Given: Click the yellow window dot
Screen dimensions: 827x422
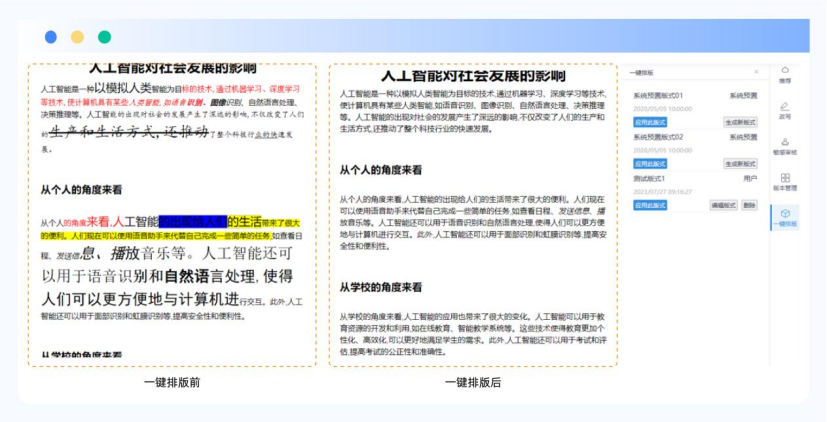Looking at the screenshot, I should click(x=77, y=37).
